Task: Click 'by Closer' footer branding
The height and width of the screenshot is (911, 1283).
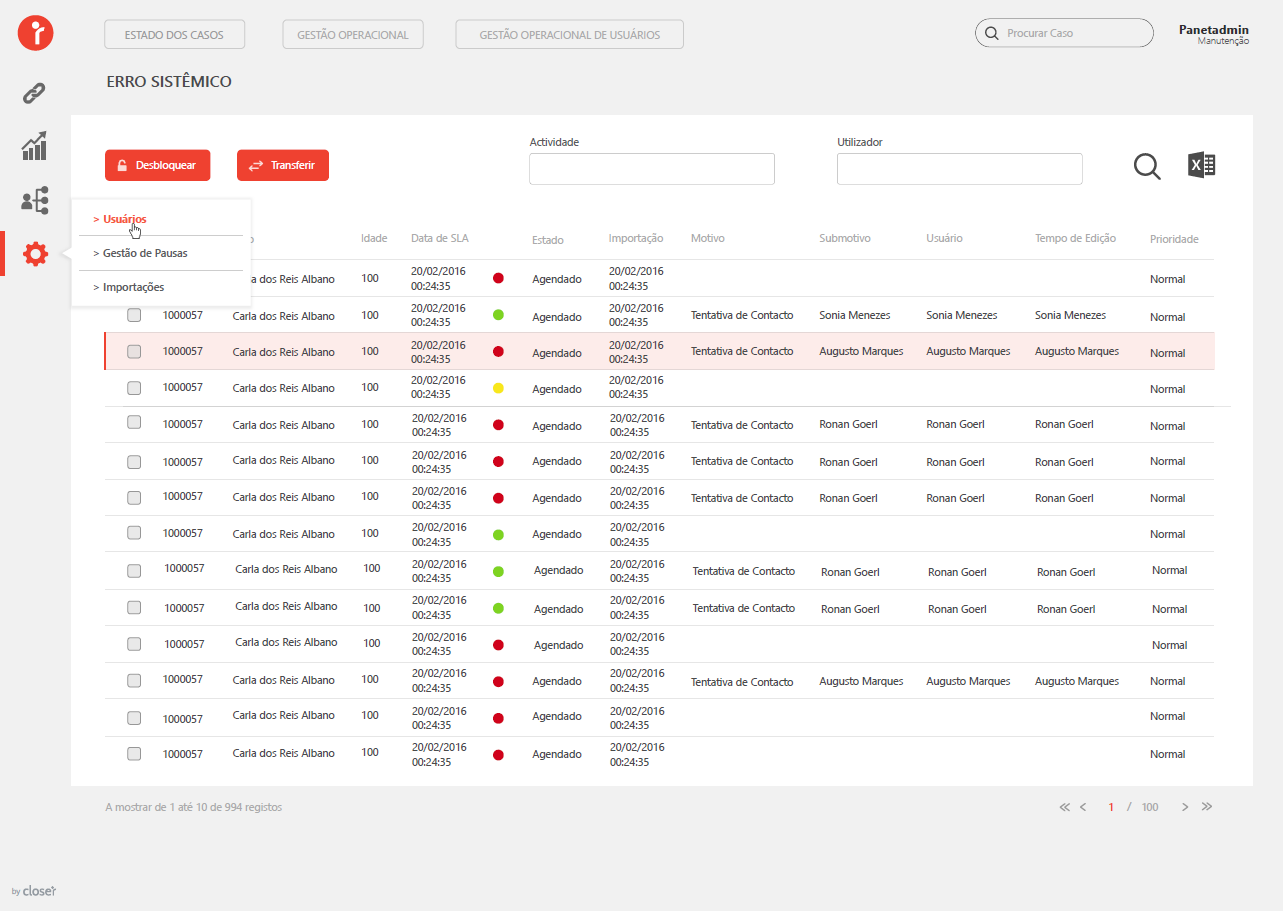Action: [34, 890]
